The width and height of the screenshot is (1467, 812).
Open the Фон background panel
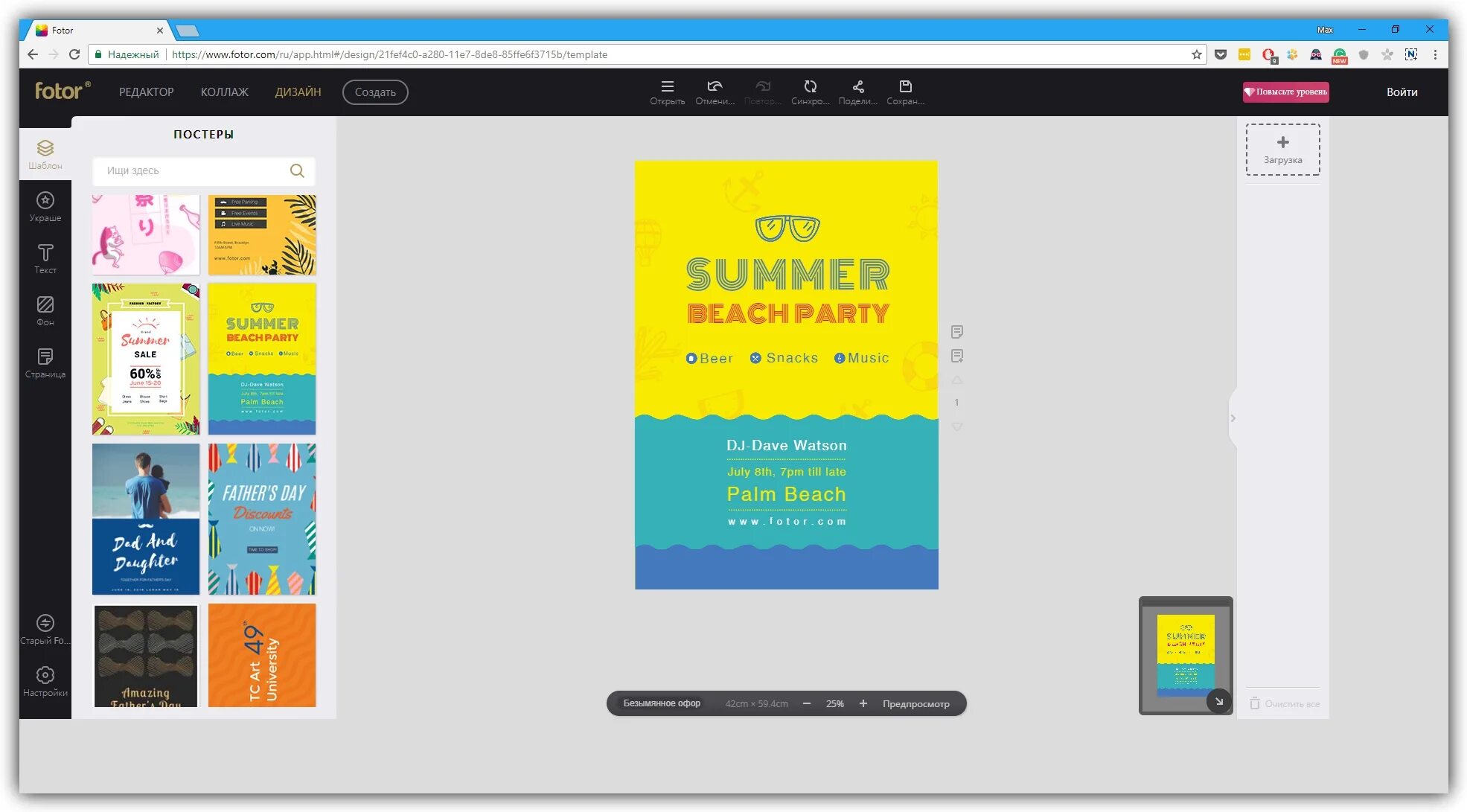pos(45,310)
